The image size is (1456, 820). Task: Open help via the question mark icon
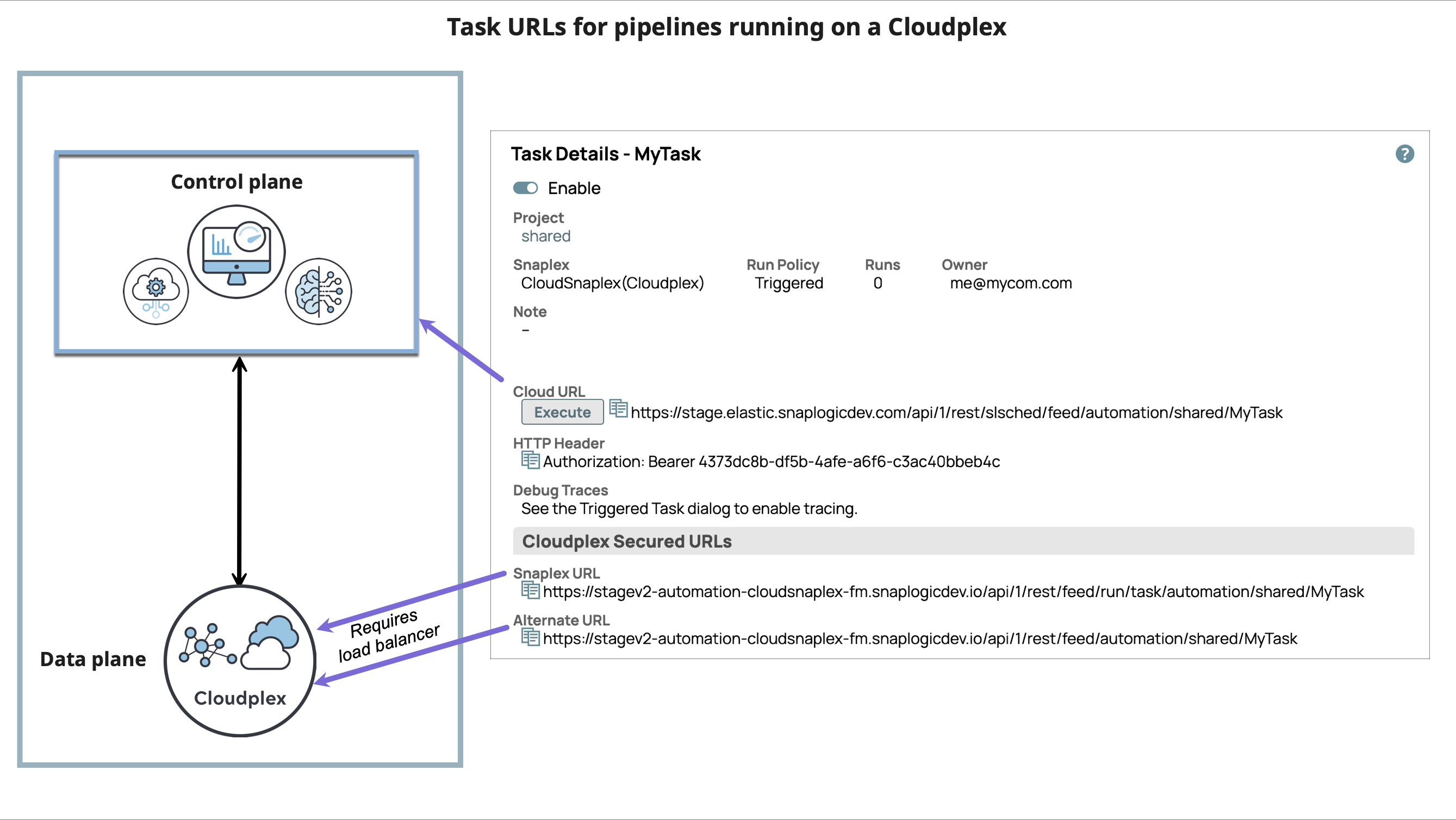[x=1405, y=153]
